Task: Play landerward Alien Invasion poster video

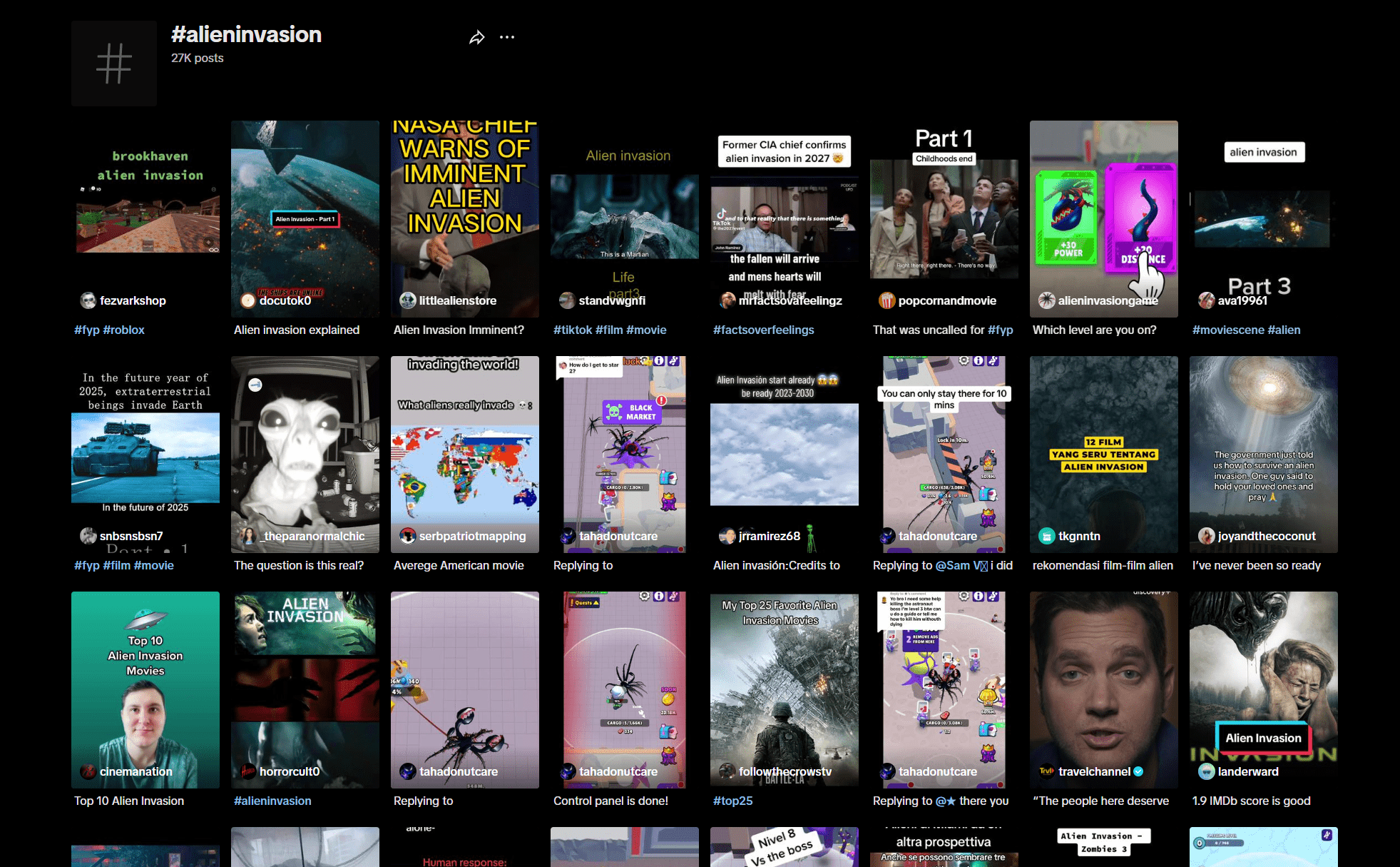Action: pyautogui.click(x=1264, y=690)
